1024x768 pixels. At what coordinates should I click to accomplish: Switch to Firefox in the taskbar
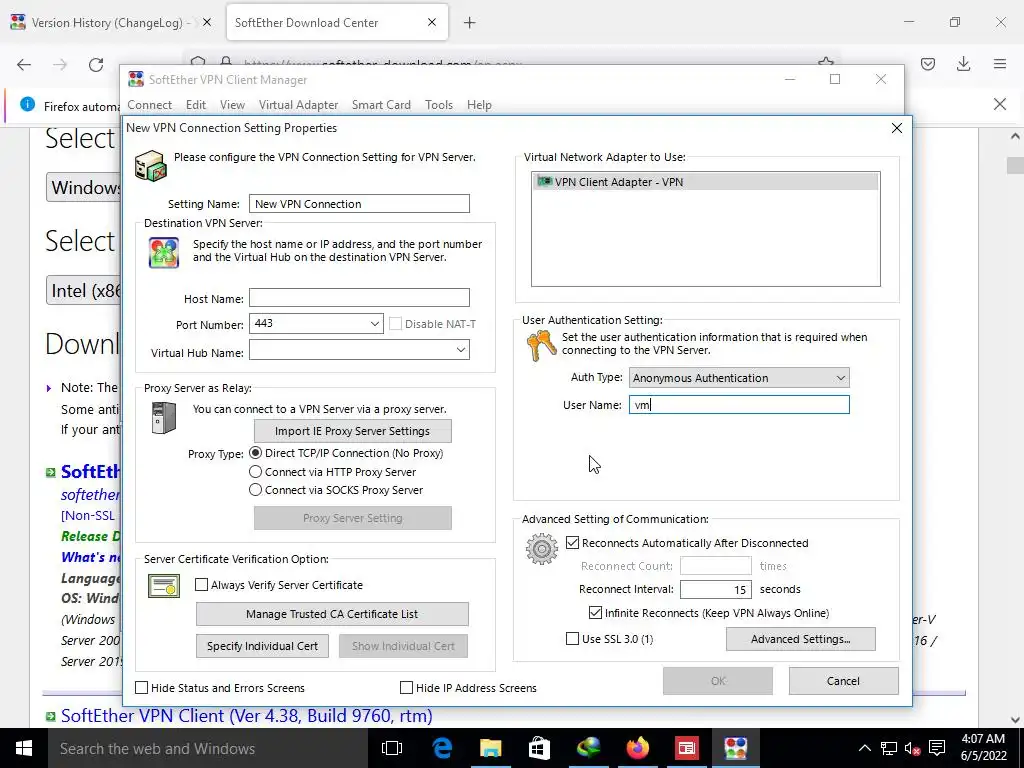pos(637,748)
